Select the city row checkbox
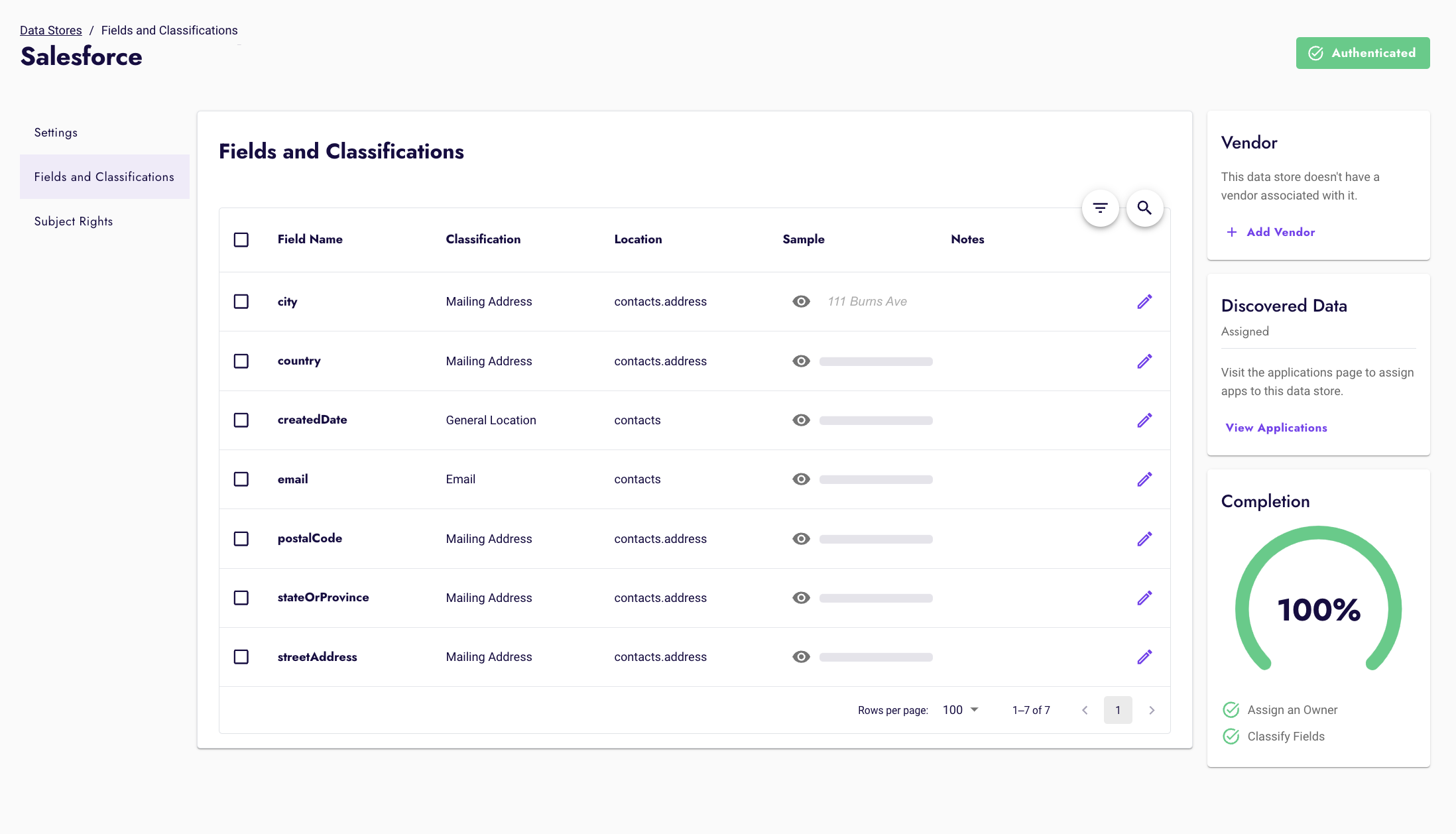The width and height of the screenshot is (1456, 834). tap(241, 302)
